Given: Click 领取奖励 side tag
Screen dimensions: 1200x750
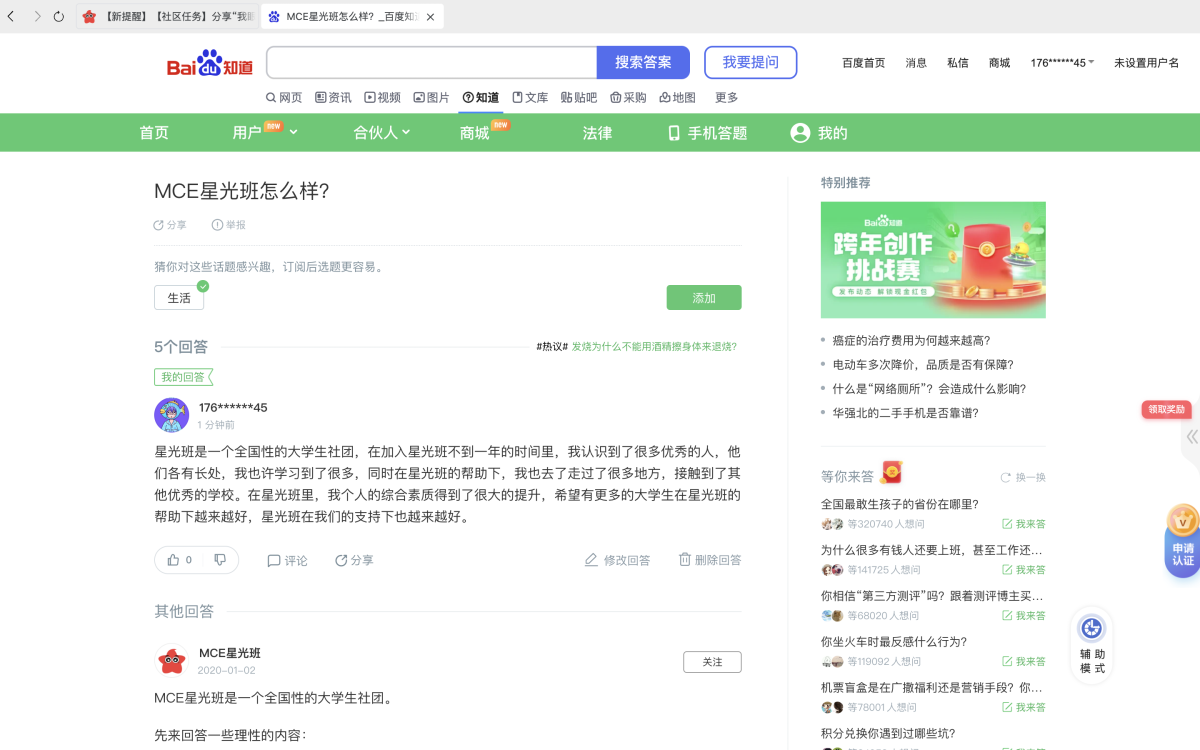Looking at the screenshot, I should [1166, 409].
